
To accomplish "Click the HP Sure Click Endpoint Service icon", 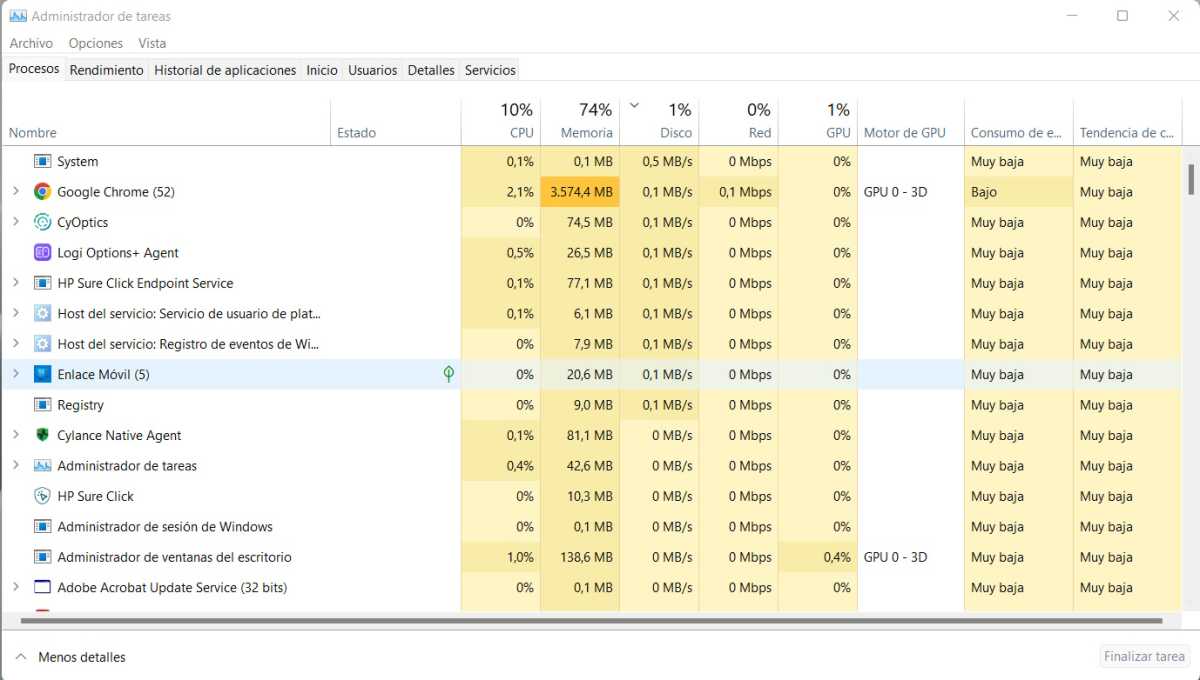I will (x=42, y=283).
